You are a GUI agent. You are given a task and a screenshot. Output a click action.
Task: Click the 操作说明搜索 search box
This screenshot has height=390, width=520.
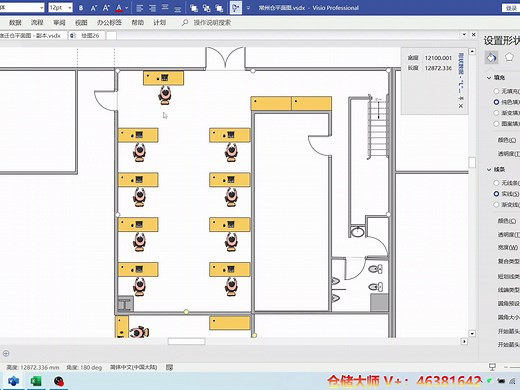pyautogui.click(x=212, y=23)
